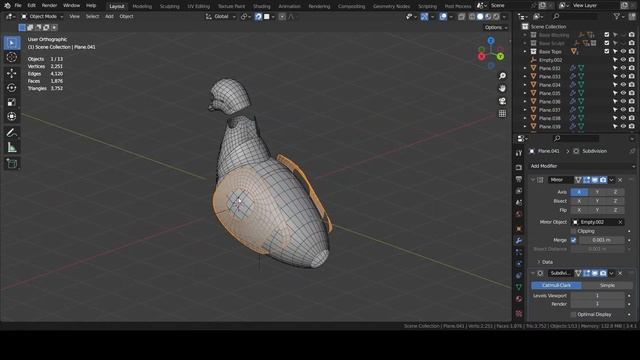This screenshot has width=640, height=360.
Task: Switch to the Modeling workspace tab
Action: pos(142,6)
